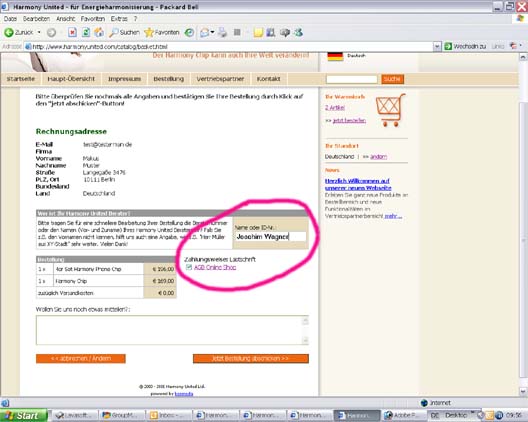Open the Haupt-Übersicht nav tab
The width and height of the screenshot is (528, 422).
pyautogui.click(x=71, y=79)
